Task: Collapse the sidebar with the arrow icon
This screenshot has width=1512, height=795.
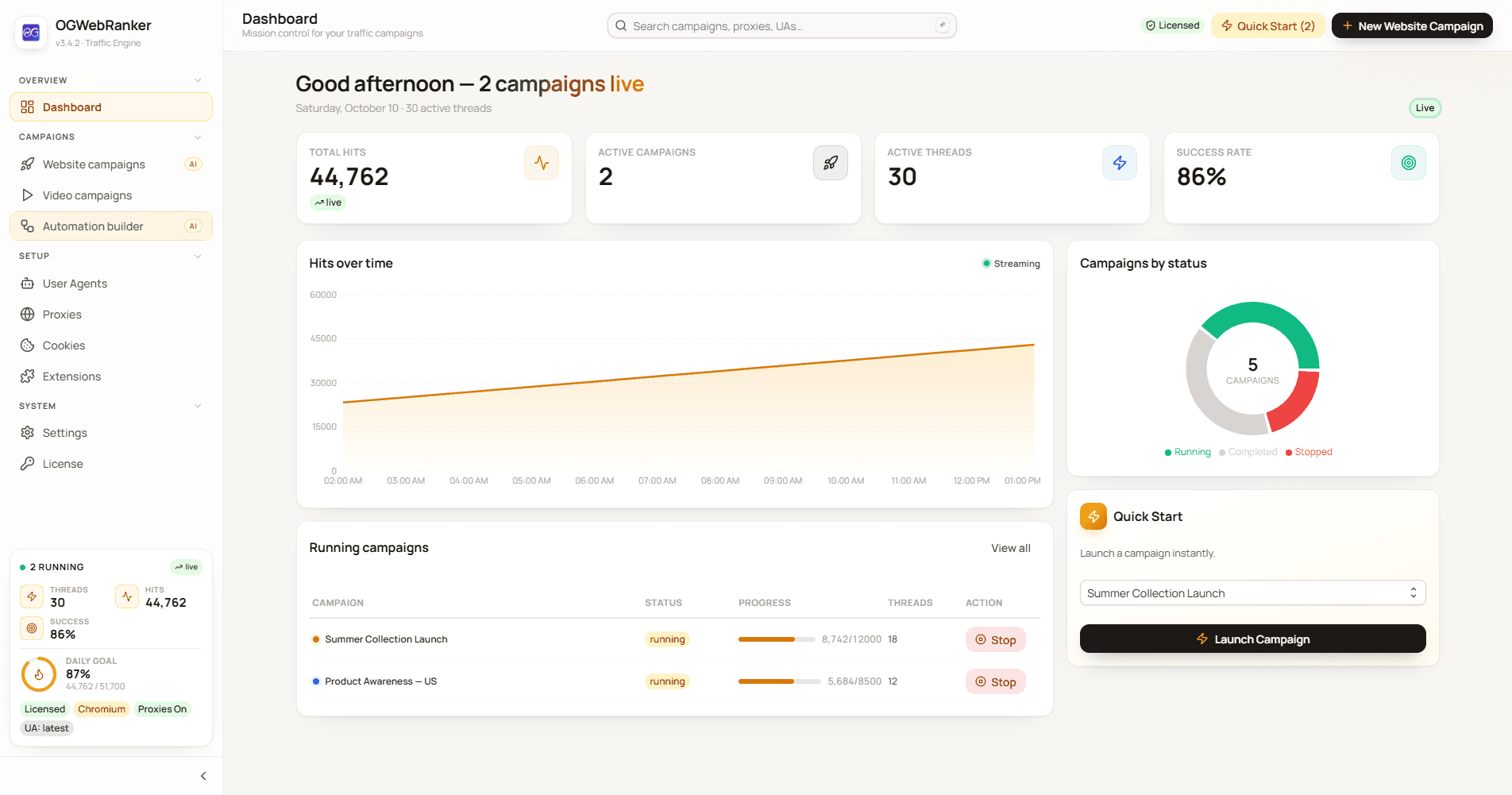Action: coord(203,776)
